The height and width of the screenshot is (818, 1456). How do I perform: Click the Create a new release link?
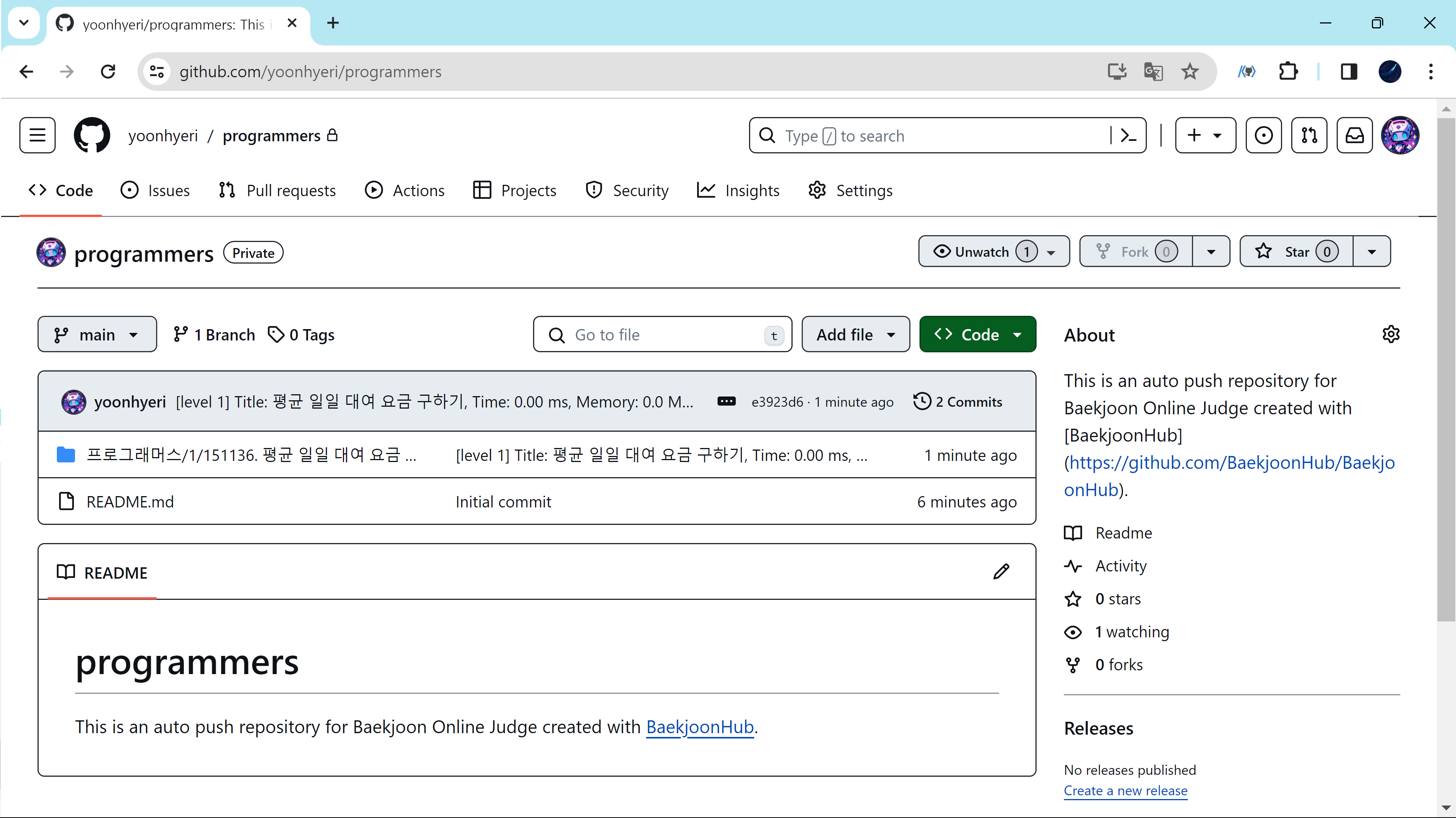coord(1125,791)
